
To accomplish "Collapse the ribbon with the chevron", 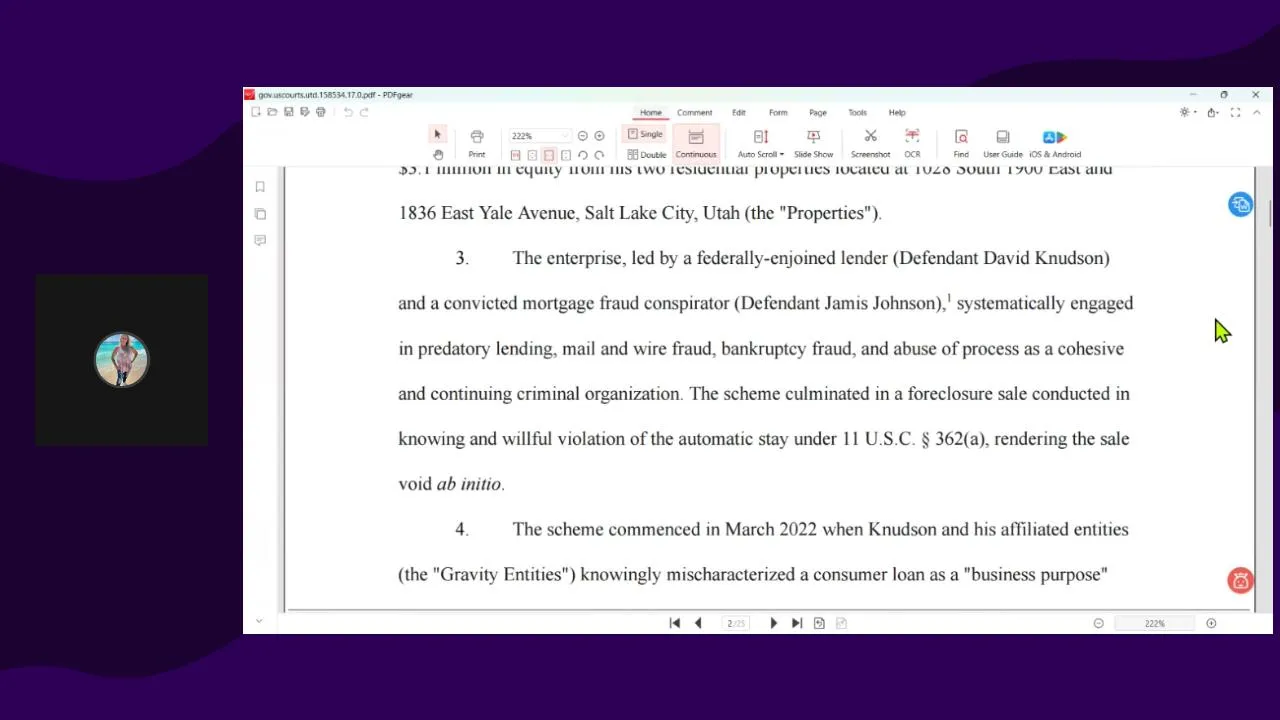I will [1258, 112].
